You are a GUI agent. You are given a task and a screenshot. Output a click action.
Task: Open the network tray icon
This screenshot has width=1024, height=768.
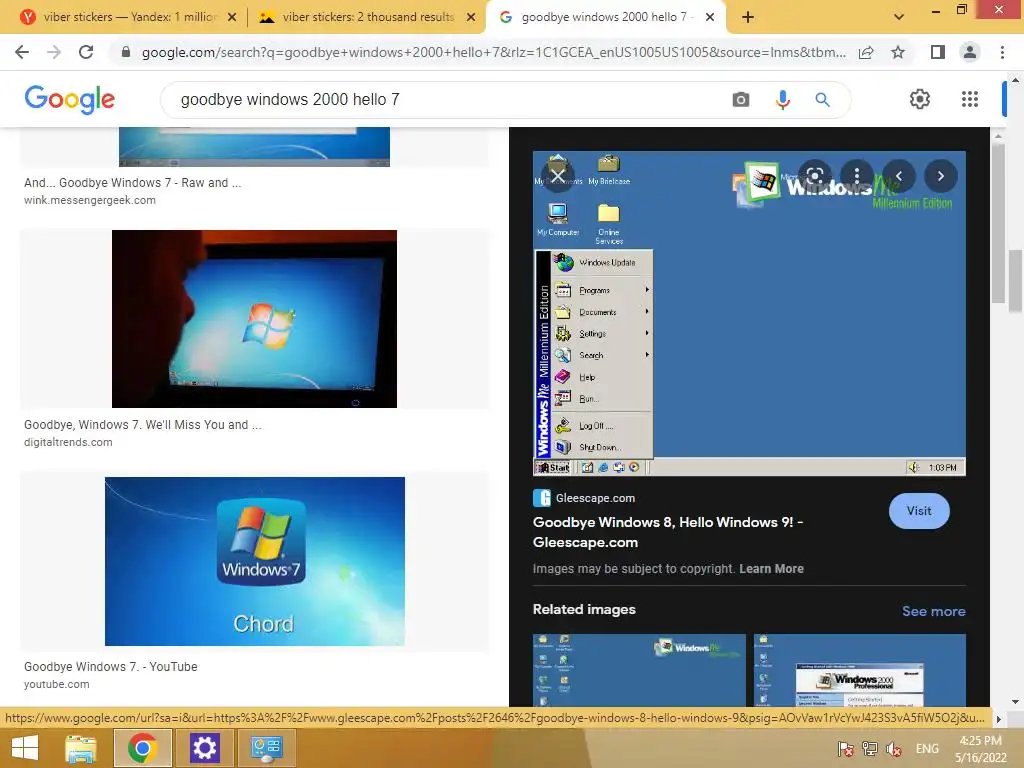point(869,749)
